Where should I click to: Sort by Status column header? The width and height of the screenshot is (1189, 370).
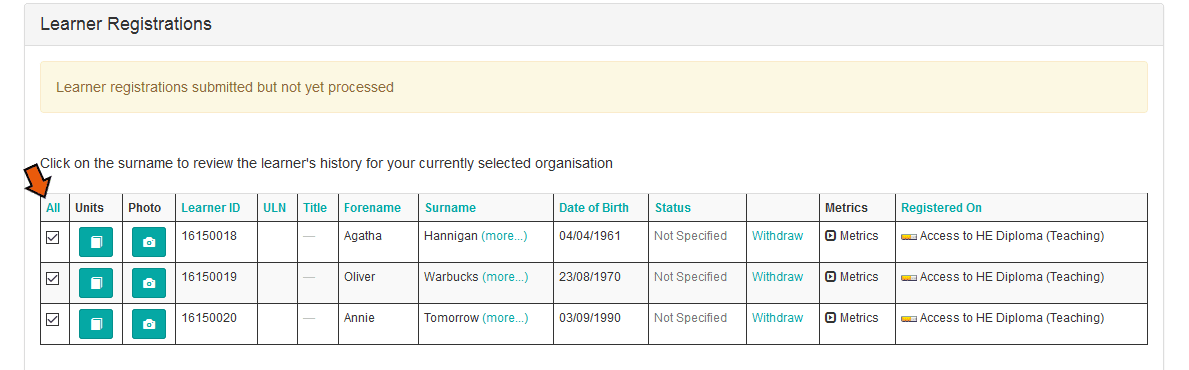[673, 208]
